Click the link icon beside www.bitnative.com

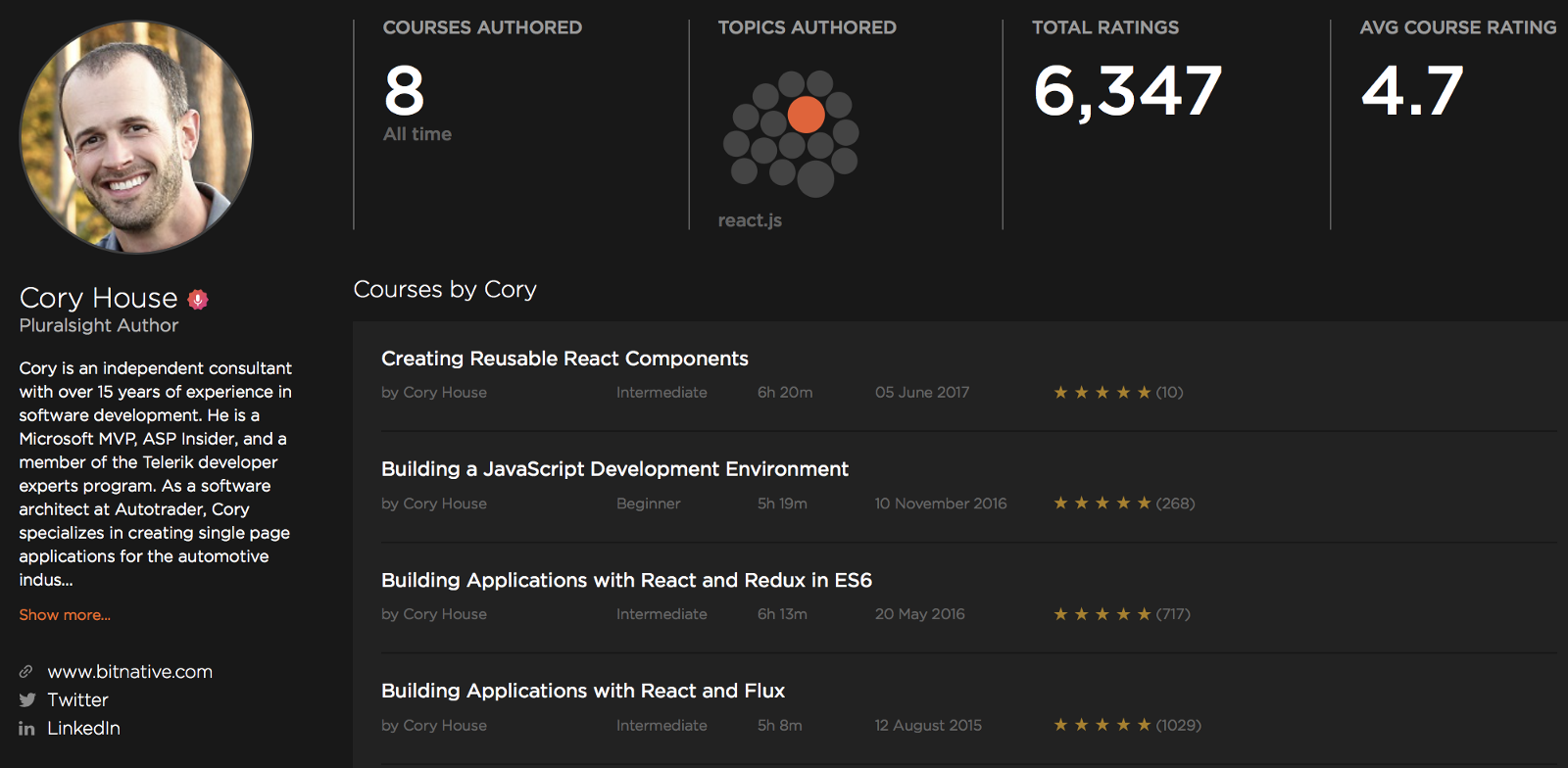[26, 672]
